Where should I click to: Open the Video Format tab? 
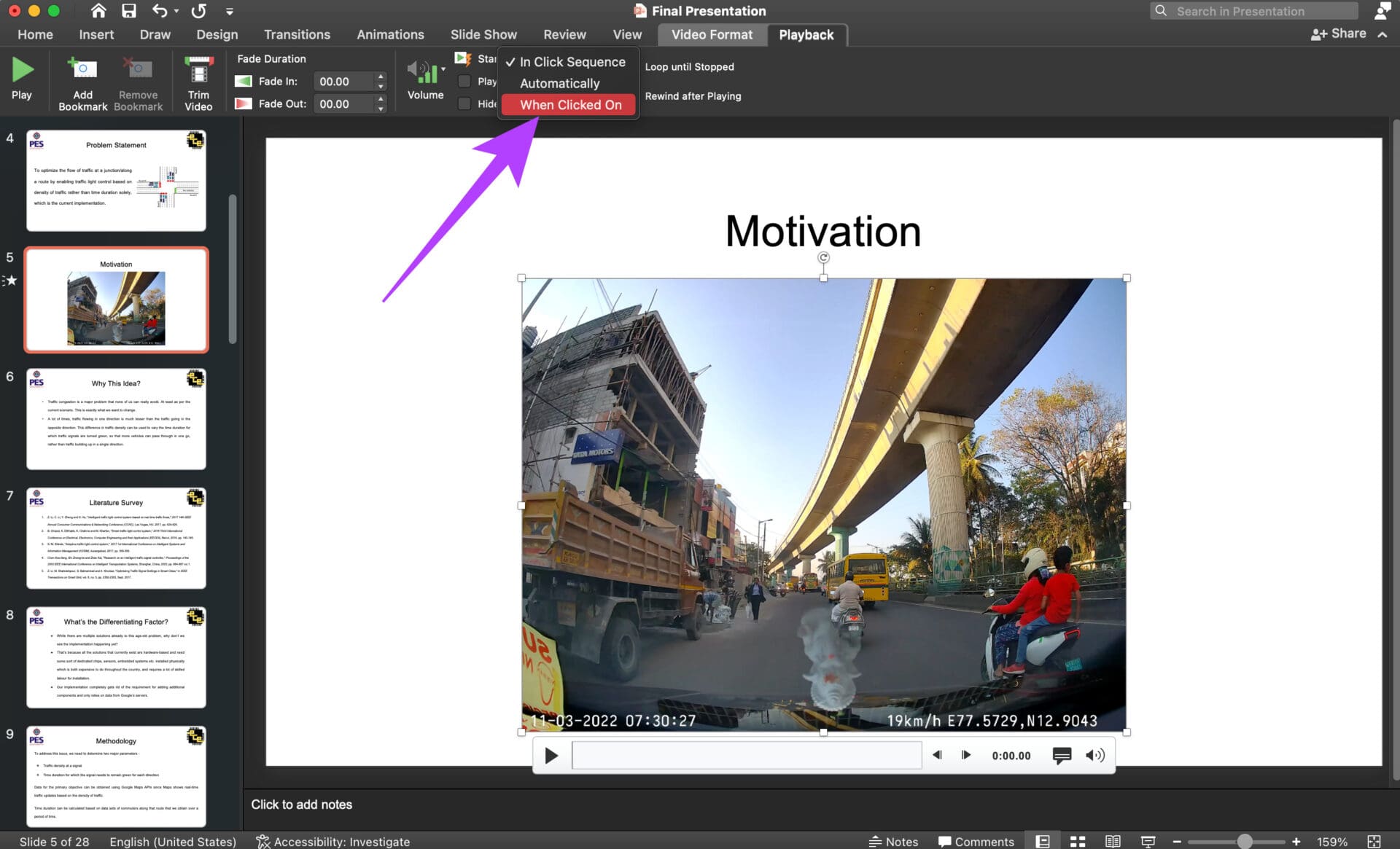(x=712, y=34)
